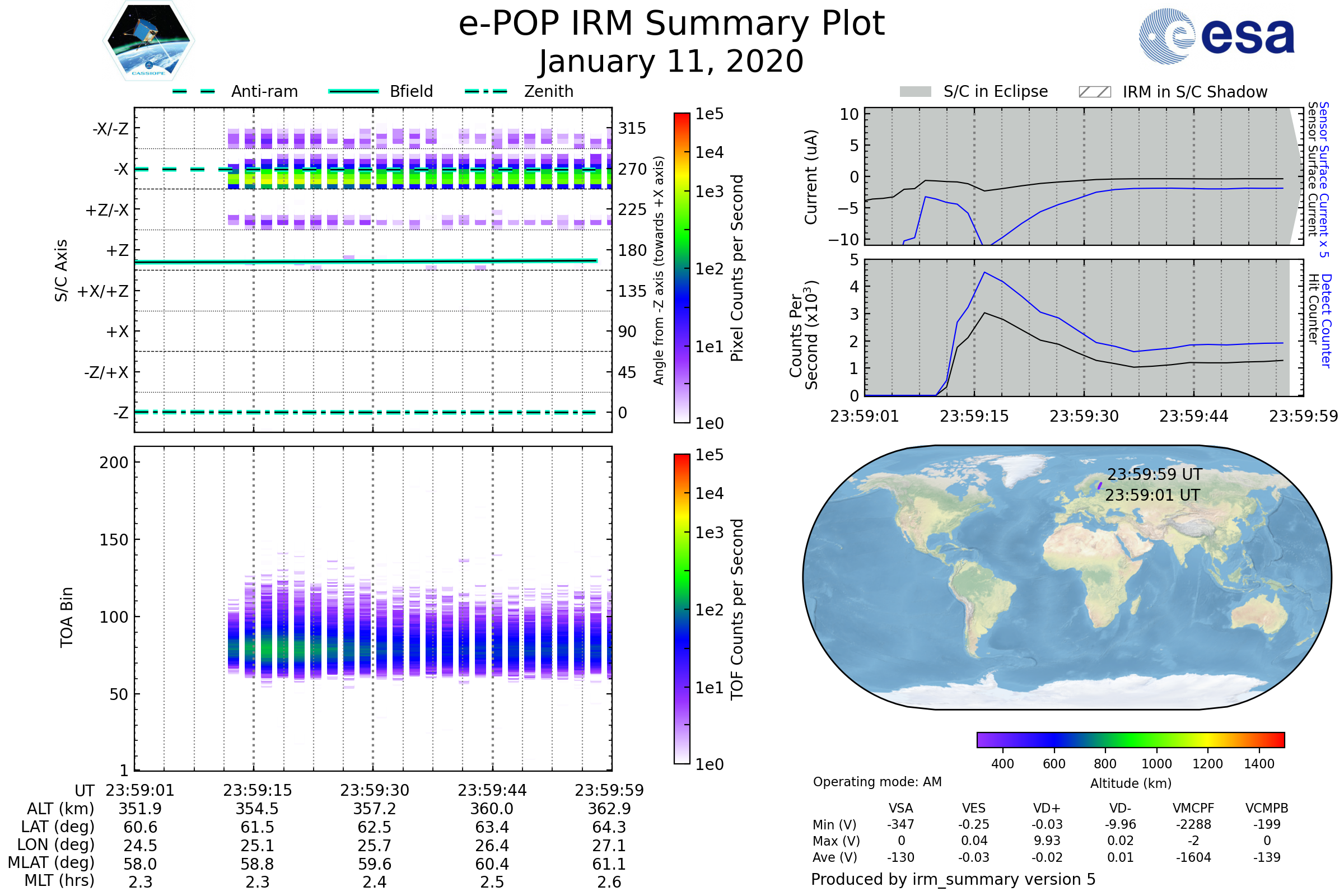Click the Bfield solid line legend marker
Screen dimensions: 1344x896
(353, 91)
